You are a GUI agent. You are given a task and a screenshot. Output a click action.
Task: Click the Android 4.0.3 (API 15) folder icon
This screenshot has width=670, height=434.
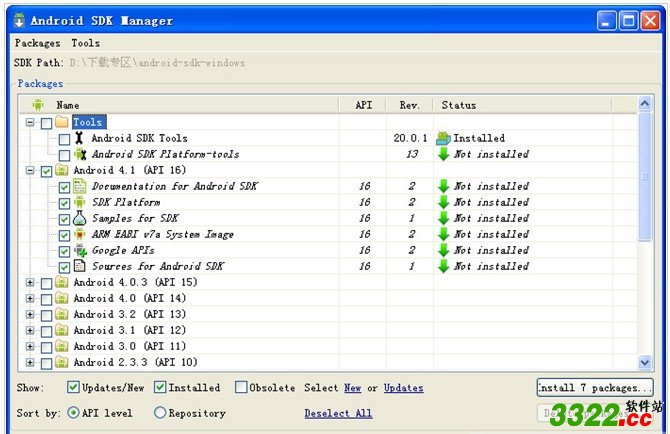[x=62, y=282]
